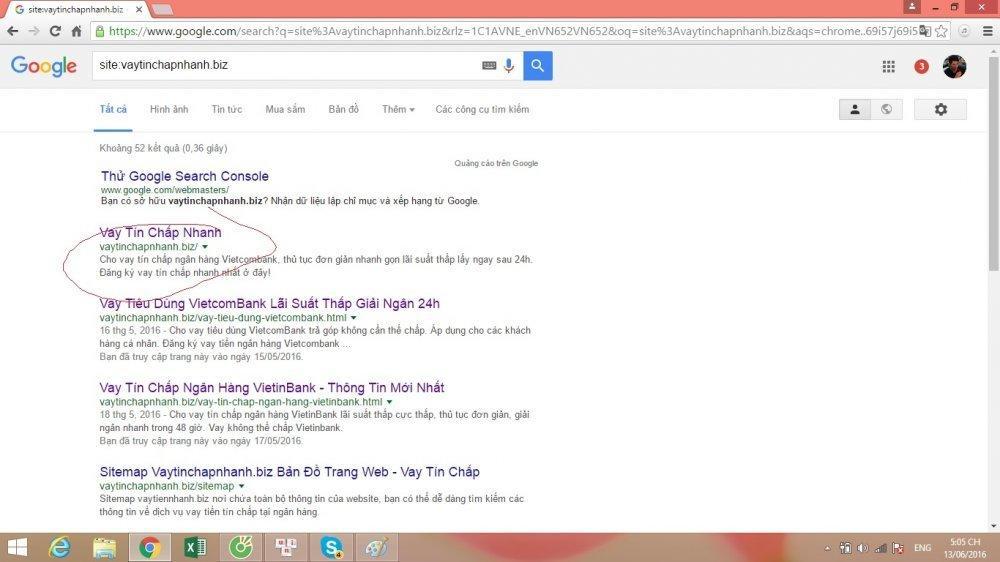Close the site:vaytinchapnhanh.biz browser tab

pyautogui.click(x=139, y=10)
